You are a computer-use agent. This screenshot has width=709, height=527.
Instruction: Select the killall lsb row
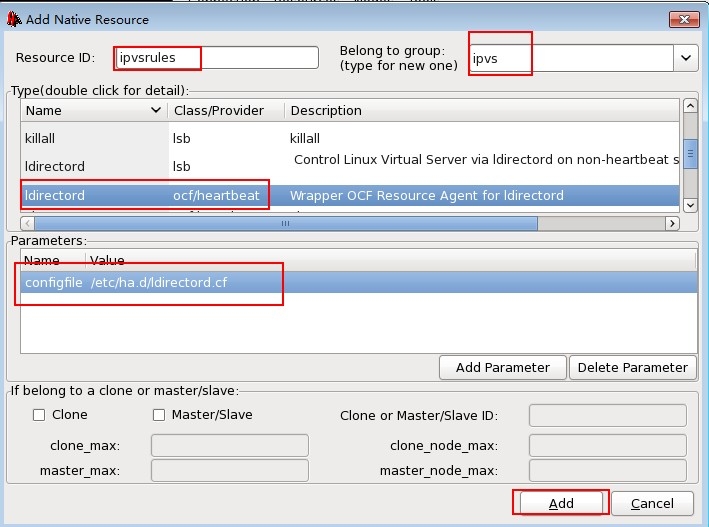click(350, 138)
